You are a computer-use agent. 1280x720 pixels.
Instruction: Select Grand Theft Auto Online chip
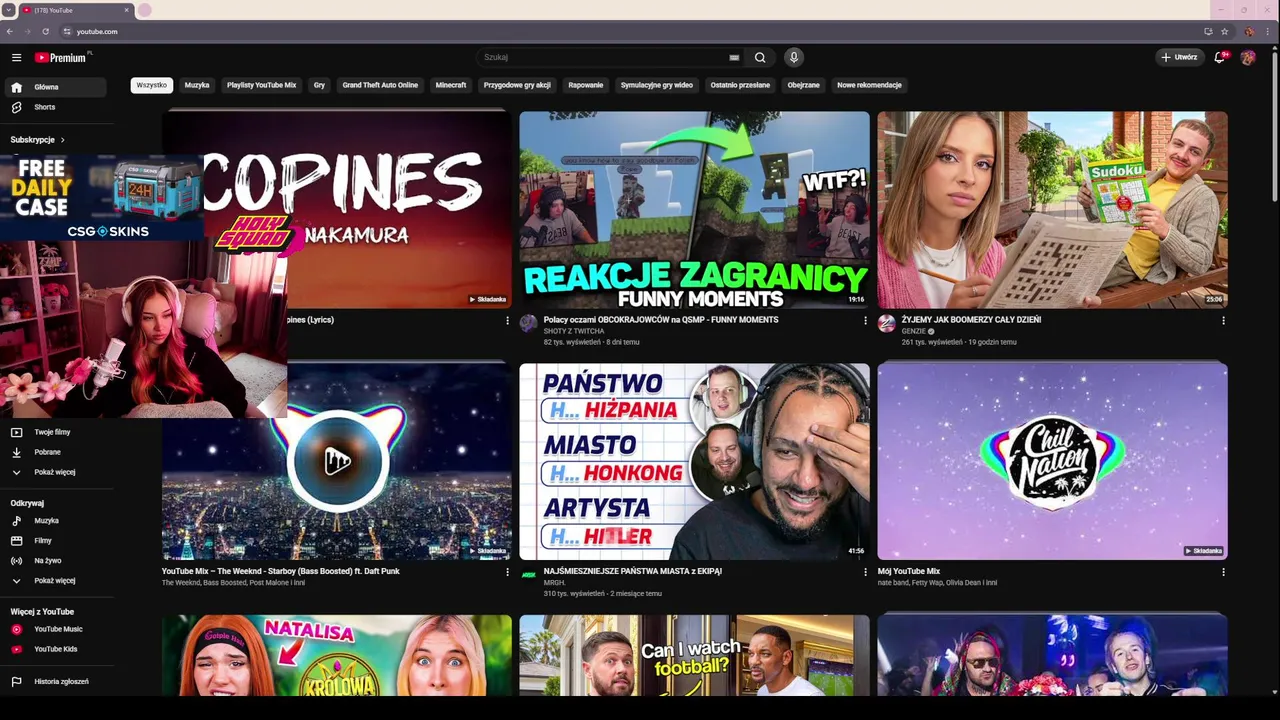[380, 85]
